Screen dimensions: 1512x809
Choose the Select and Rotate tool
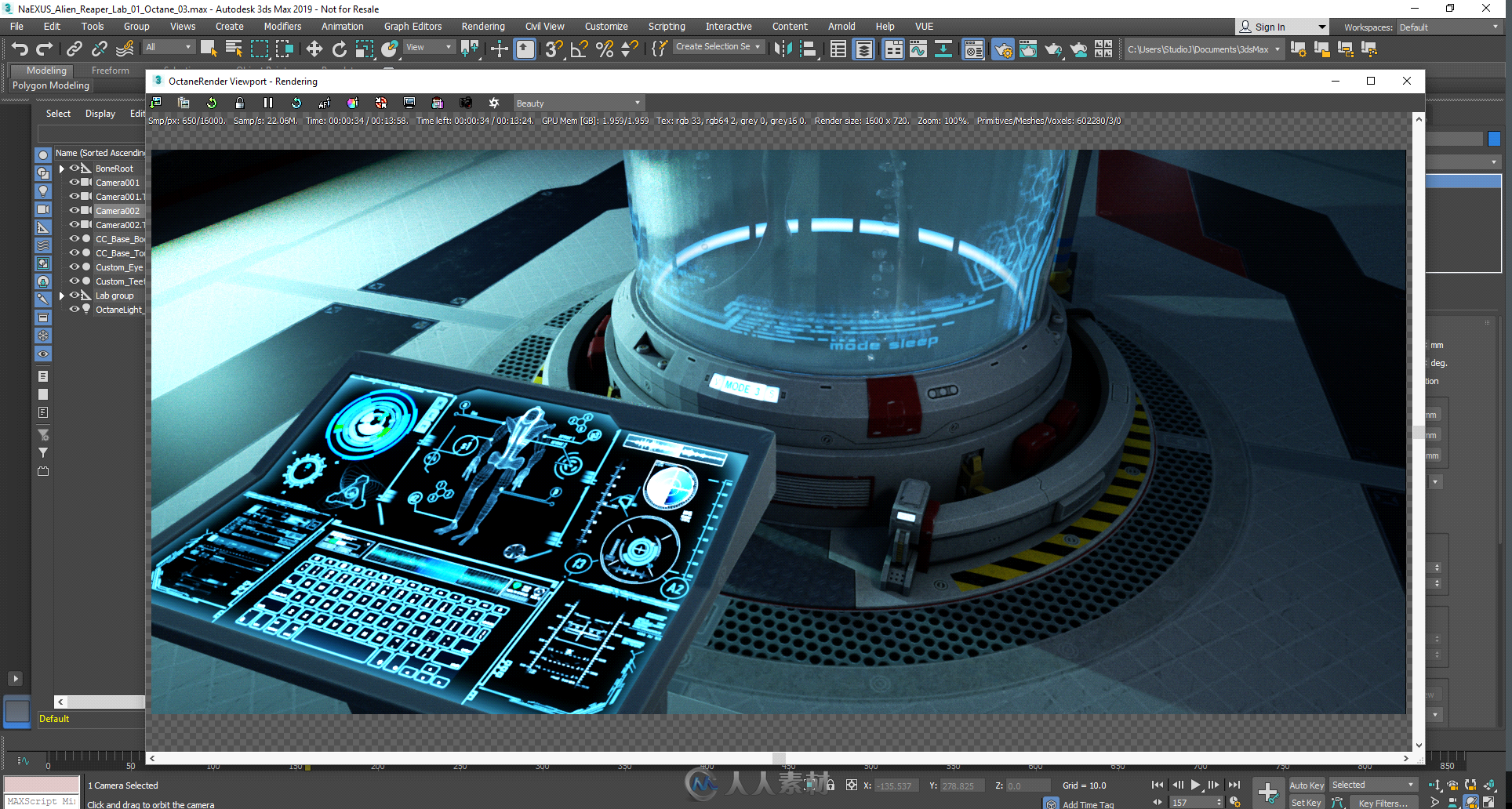[x=340, y=49]
